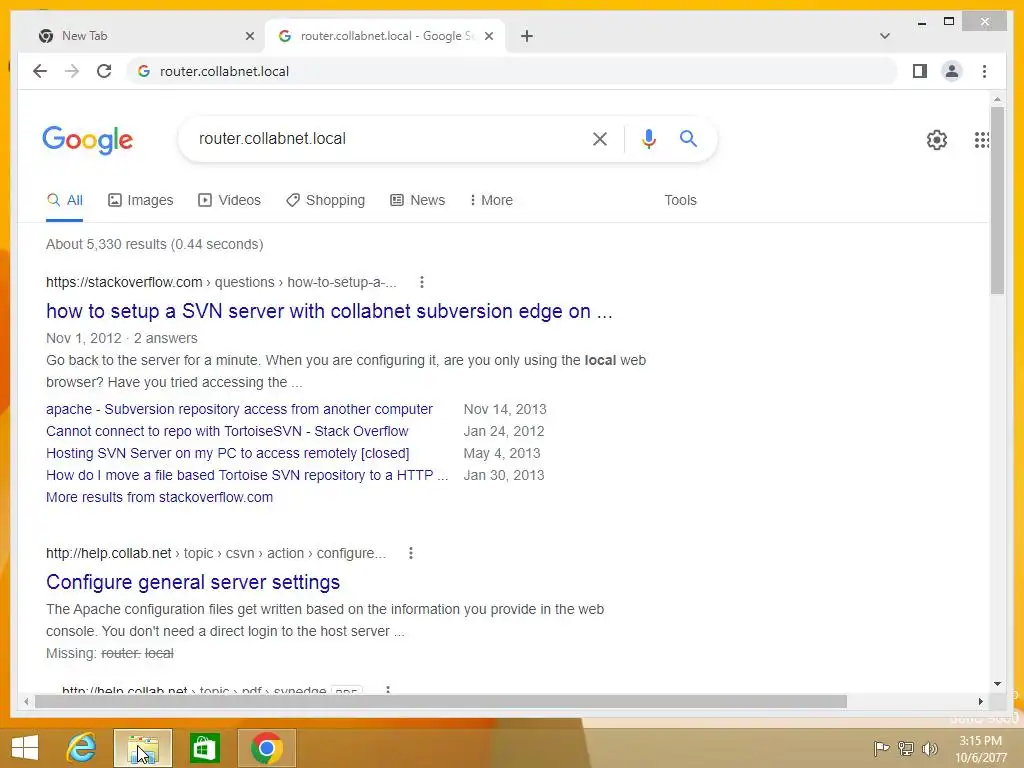
Task: Click About 5,330 results text
Action: pyautogui.click(x=154, y=244)
